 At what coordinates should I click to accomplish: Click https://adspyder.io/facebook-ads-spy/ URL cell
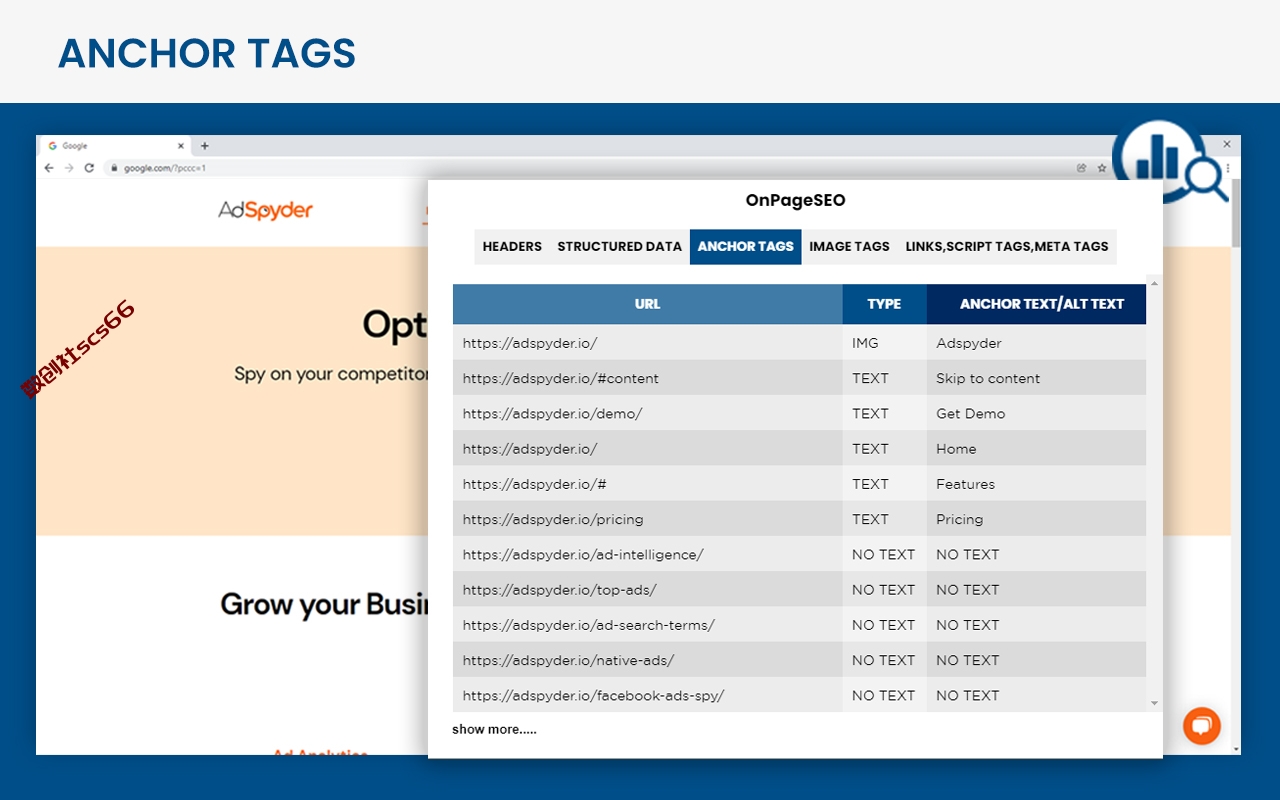click(x=648, y=695)
